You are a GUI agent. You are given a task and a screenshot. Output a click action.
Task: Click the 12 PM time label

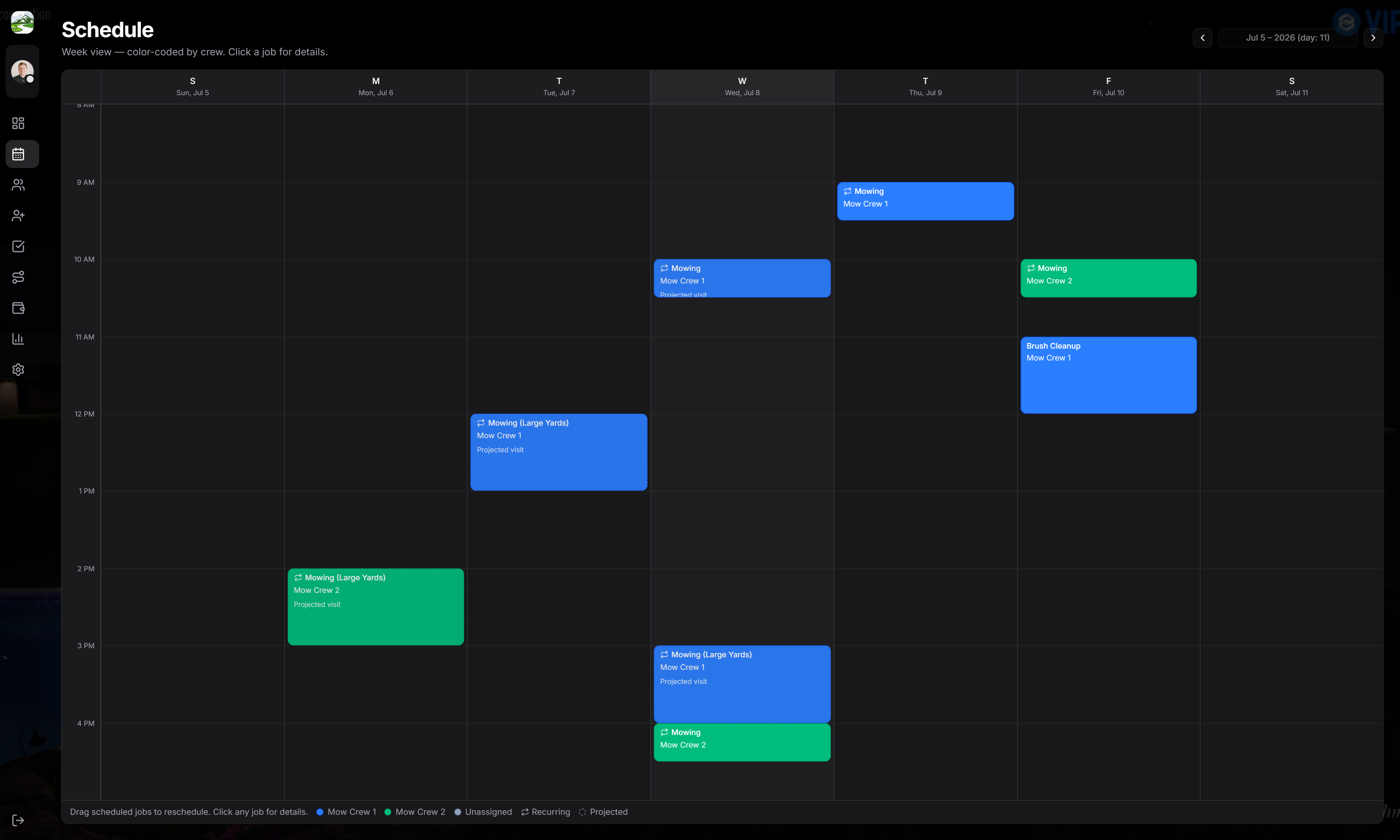pos(84,414)
